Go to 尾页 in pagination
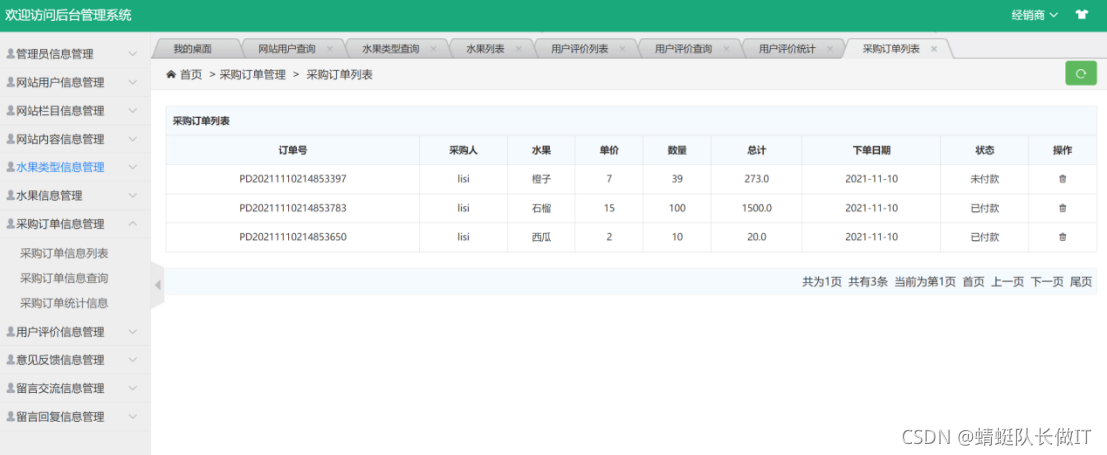Viewport: 1107px width, 455px height. coord(1081,282)
